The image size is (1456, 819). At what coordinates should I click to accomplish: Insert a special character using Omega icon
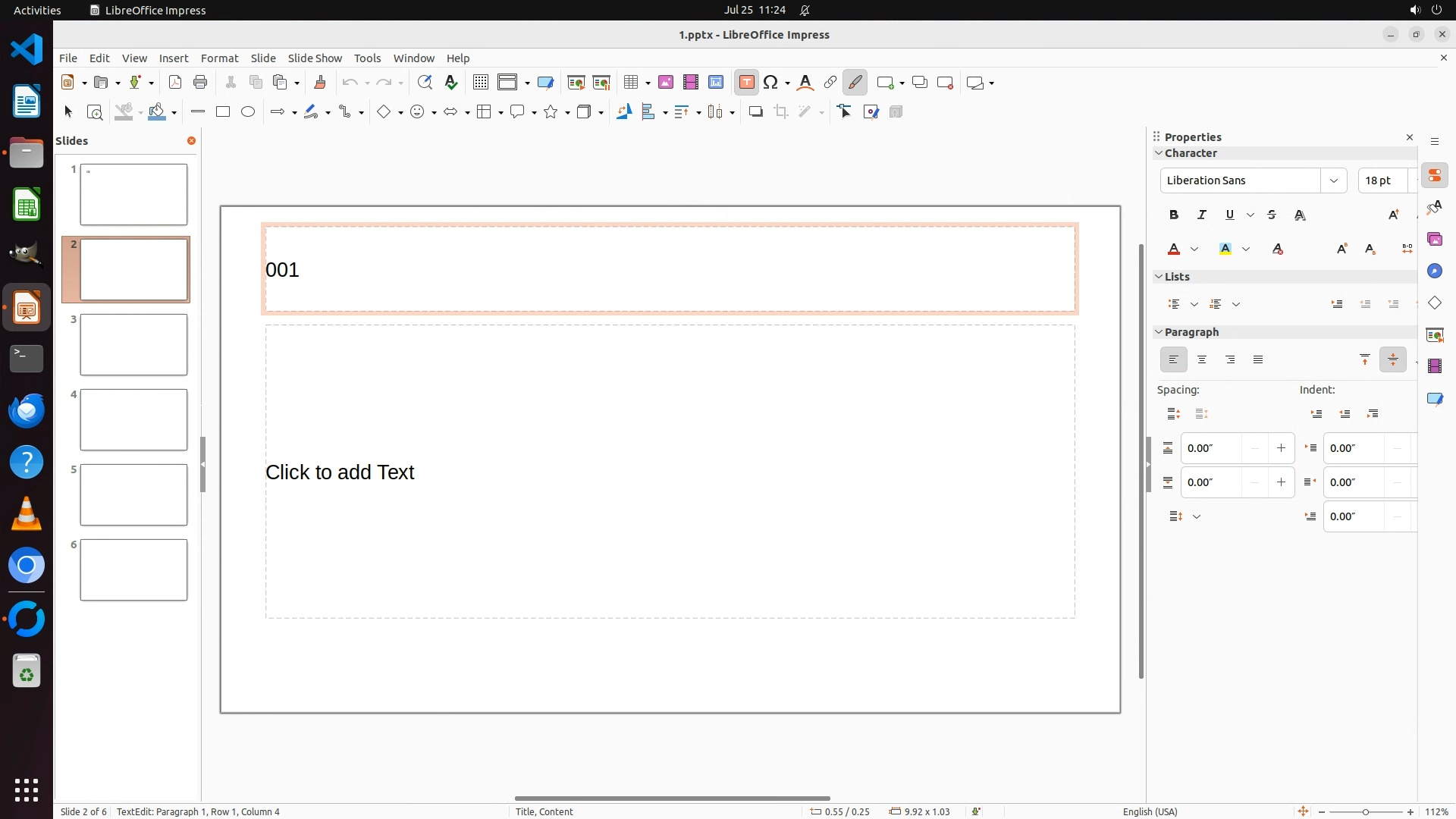click(771, 83)
